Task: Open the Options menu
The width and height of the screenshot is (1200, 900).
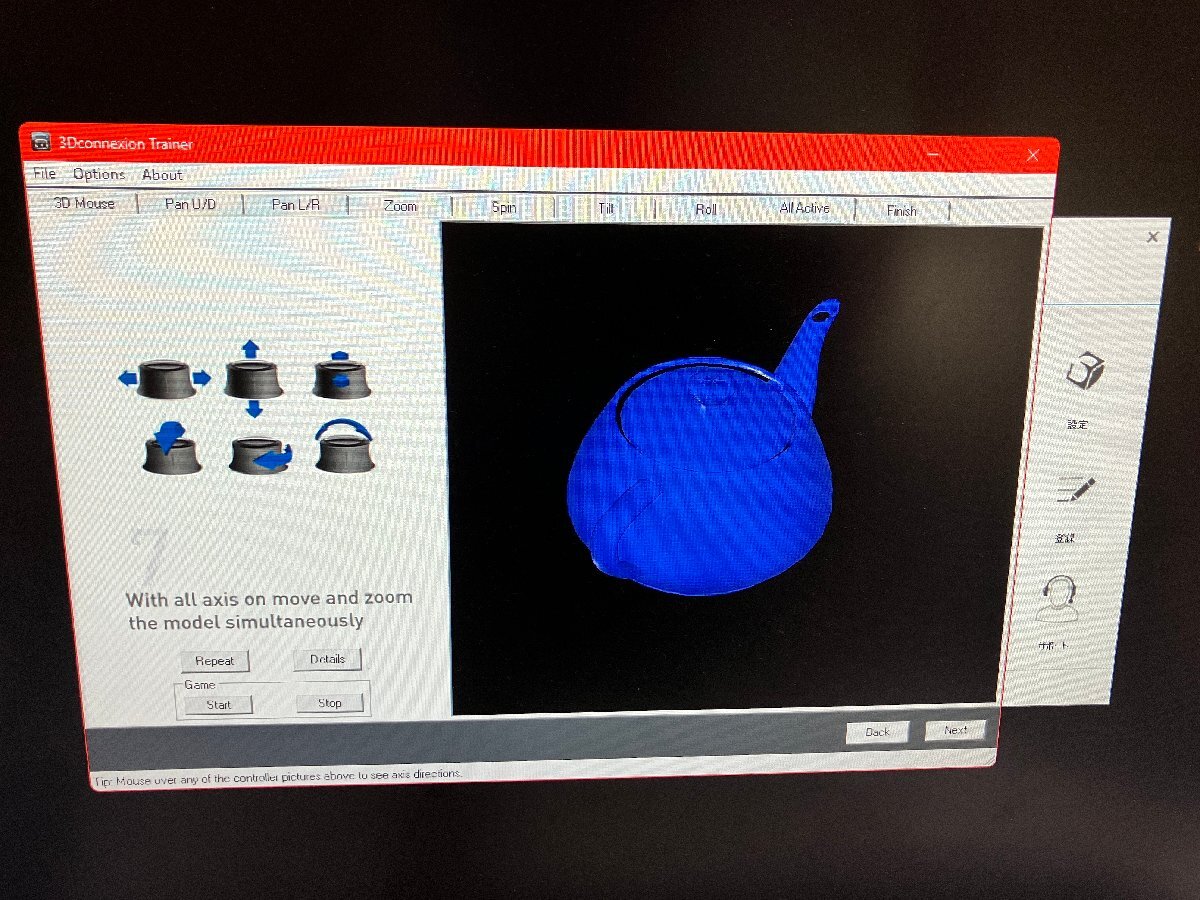Action: tap(99, 175)
